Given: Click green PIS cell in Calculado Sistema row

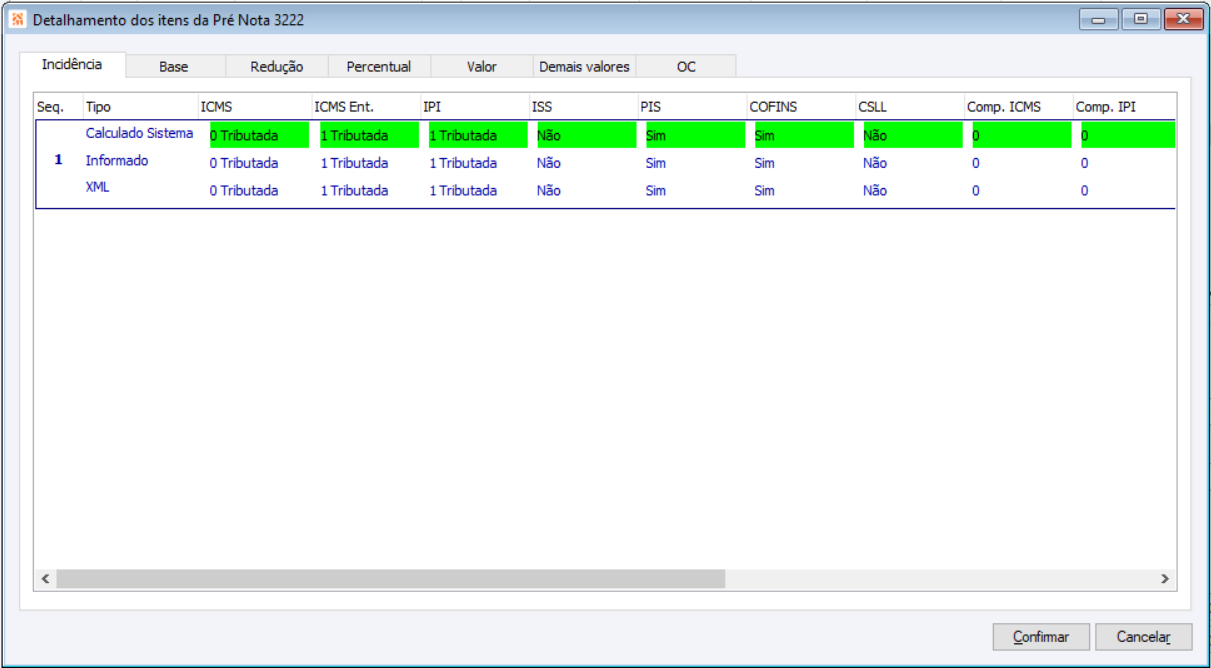Looking at the screenshot, I should [x=695, y=135].
